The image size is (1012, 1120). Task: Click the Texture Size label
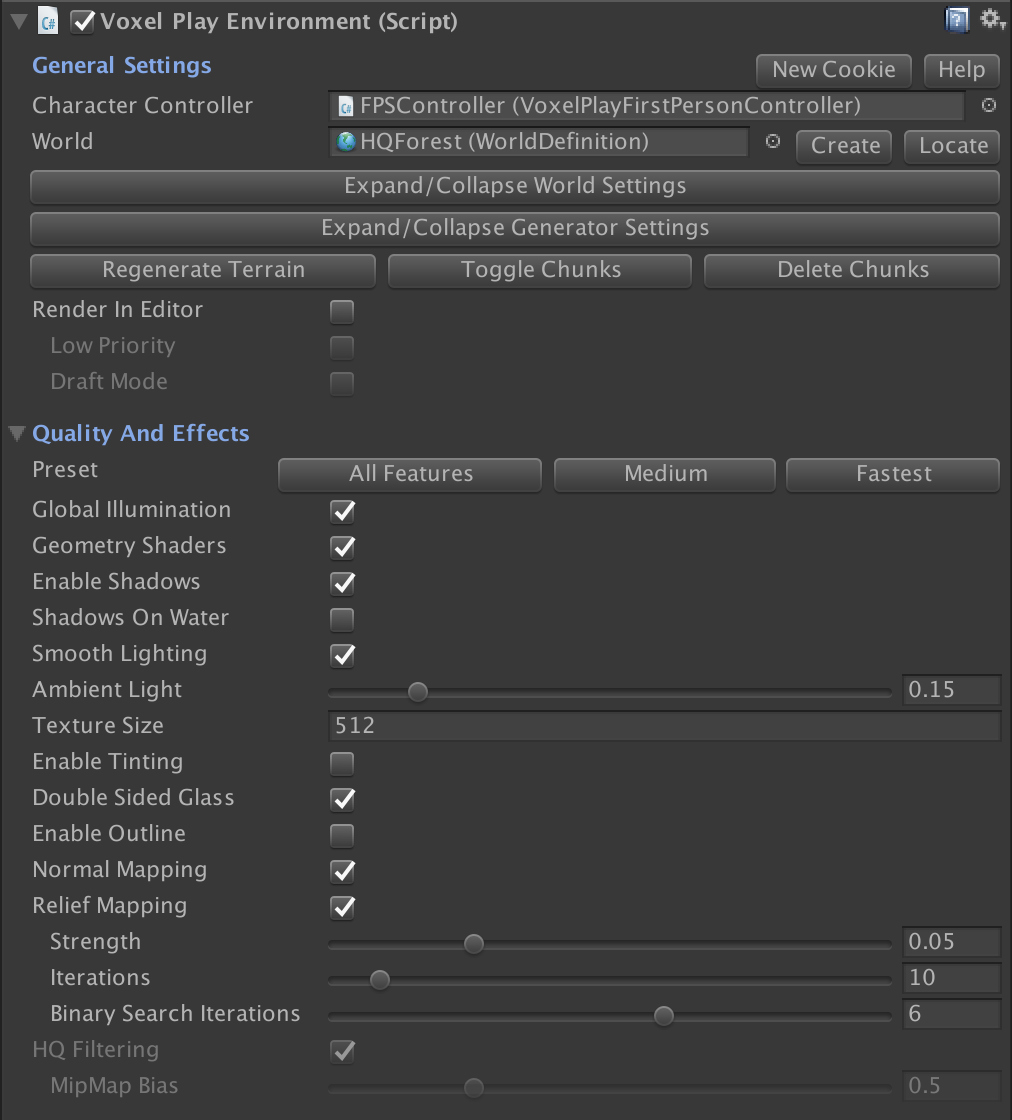coord(98,726)
